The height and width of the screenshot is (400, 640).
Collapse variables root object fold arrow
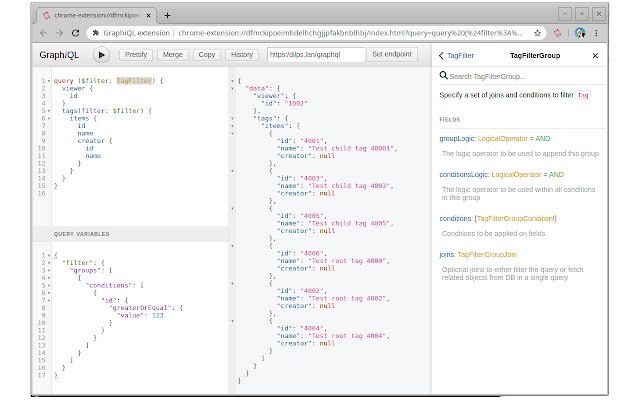(x=49, y=256)
